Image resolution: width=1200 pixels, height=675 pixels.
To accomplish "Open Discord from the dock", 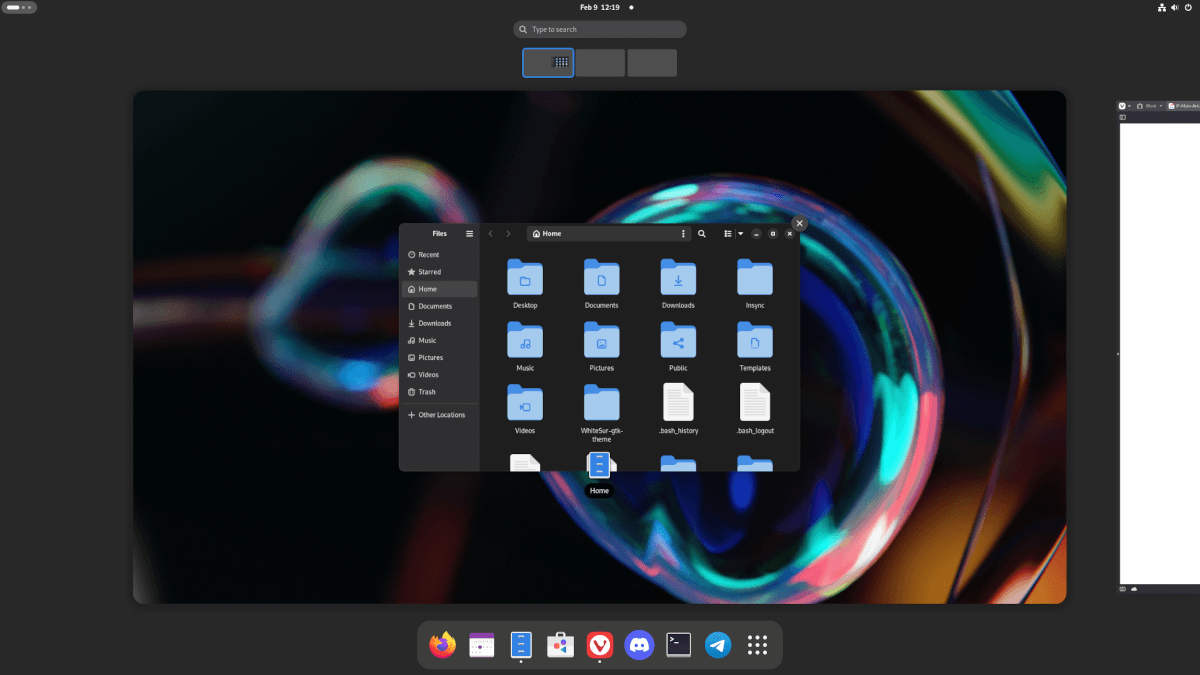I will tap(638, 644).
